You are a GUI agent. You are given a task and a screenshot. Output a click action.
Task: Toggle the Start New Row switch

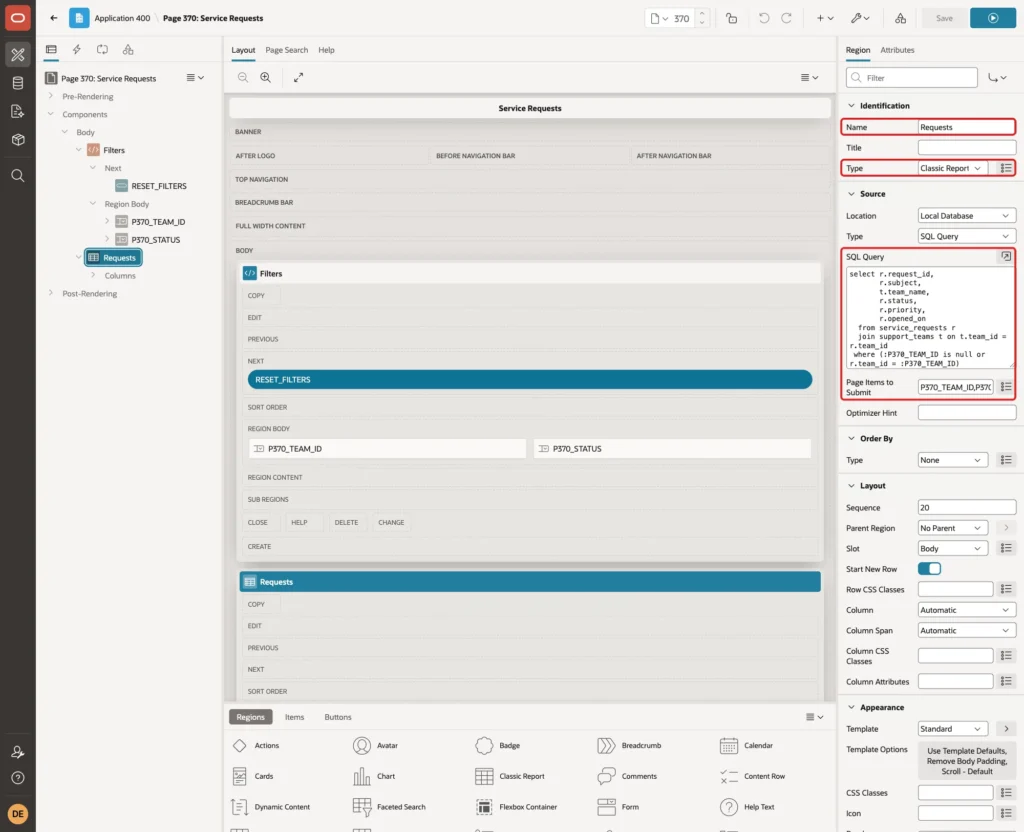pos(929,569)
